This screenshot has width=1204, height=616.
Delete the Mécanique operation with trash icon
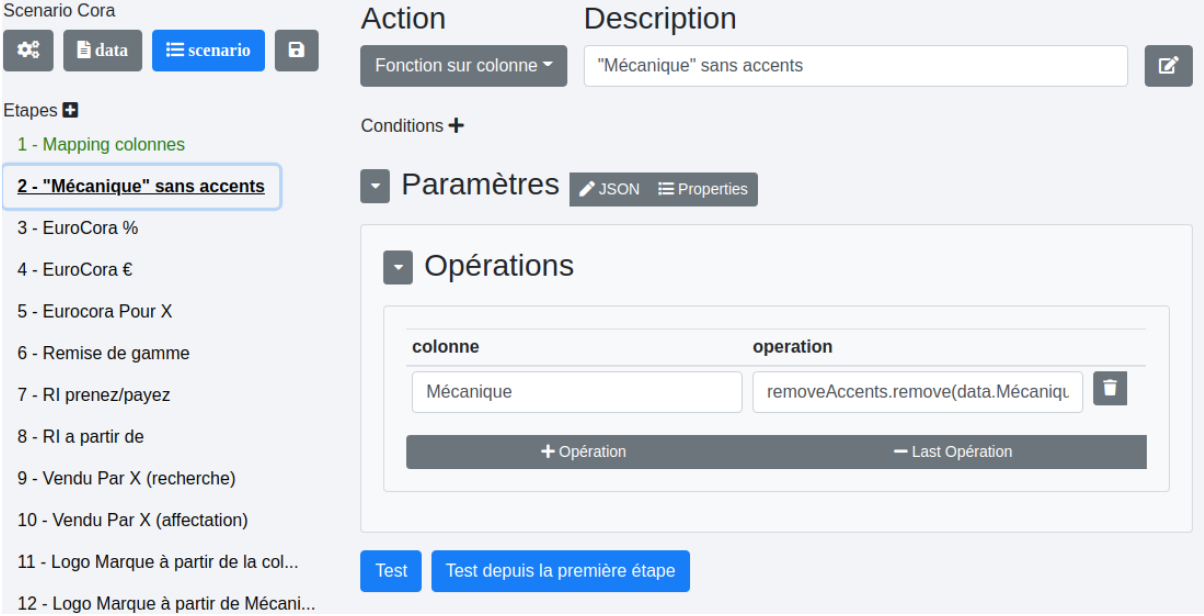click(x=1110, y=388)
